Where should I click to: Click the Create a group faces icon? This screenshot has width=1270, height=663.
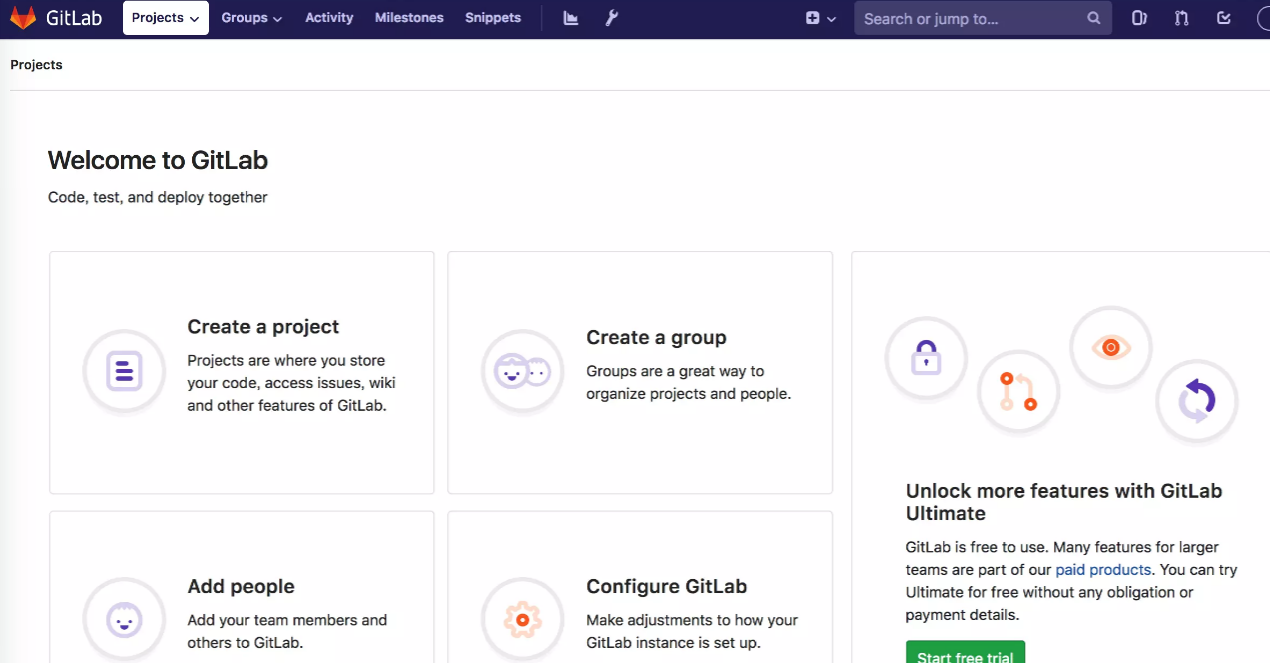(523, 371)
